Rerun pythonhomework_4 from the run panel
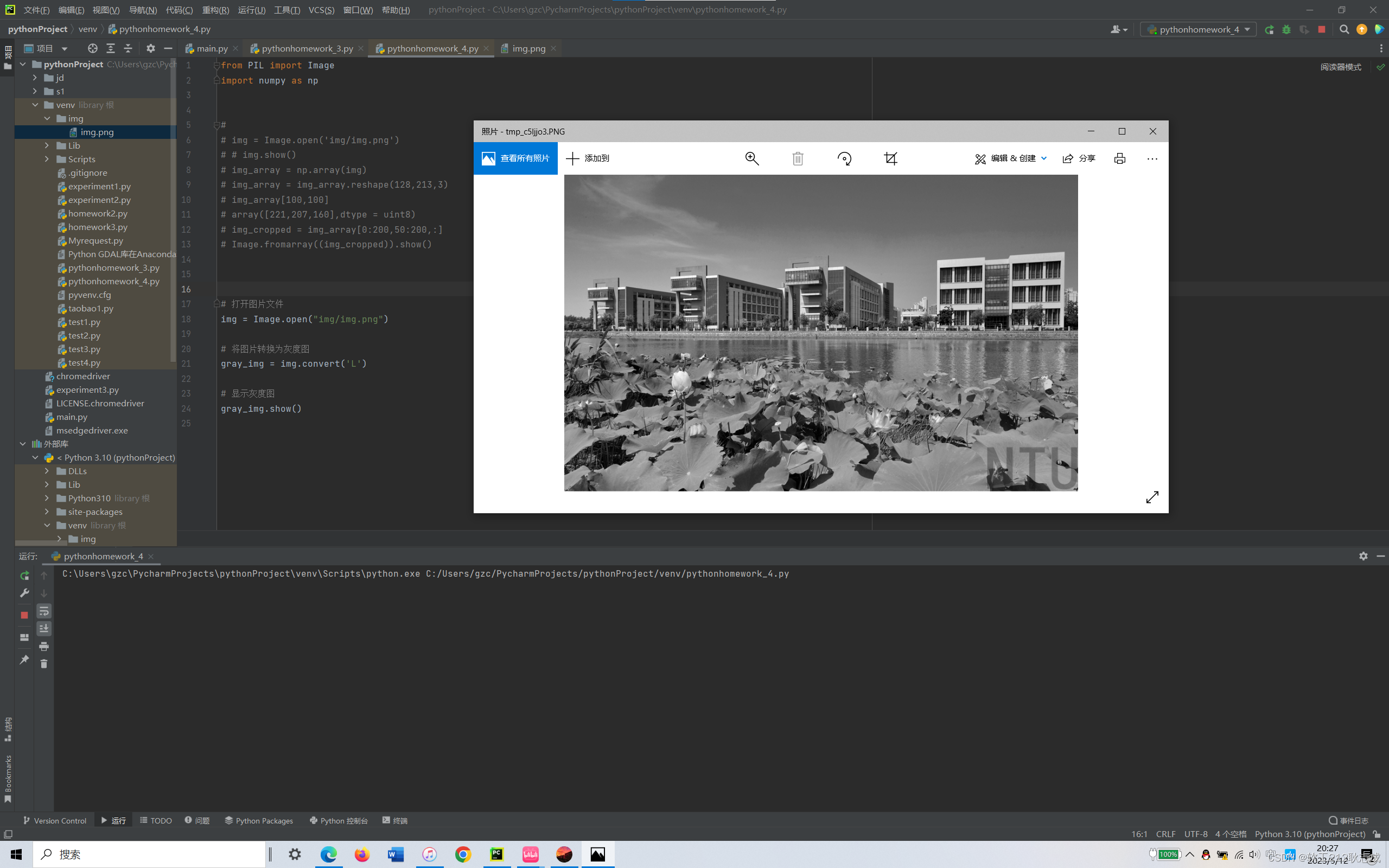 point(24,575)
